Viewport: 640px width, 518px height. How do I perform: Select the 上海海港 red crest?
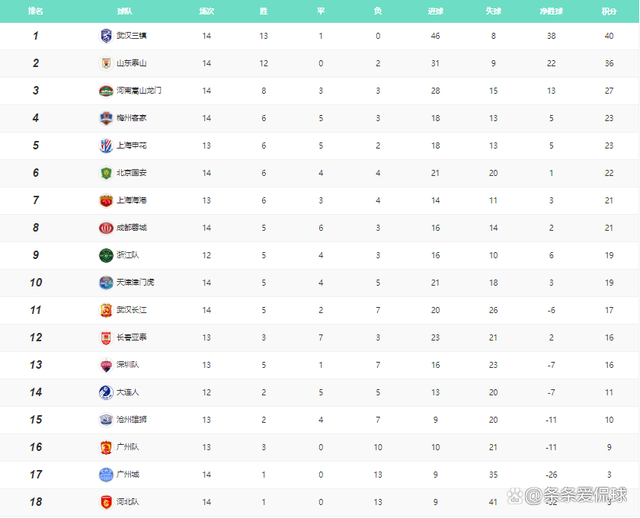(106, 200)
